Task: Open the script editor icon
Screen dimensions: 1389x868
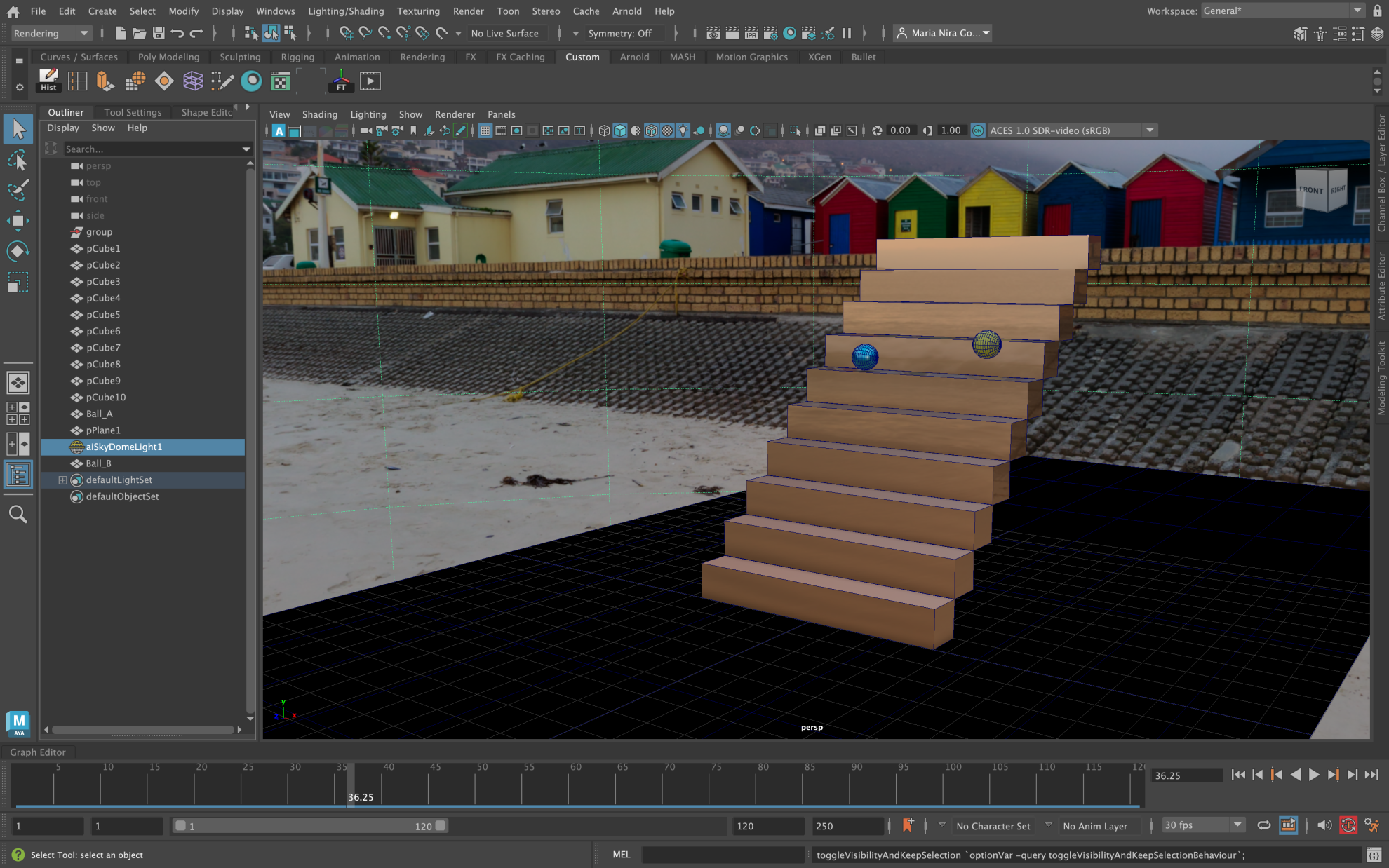Action: pyautogui.click(x=1374, y=855)
